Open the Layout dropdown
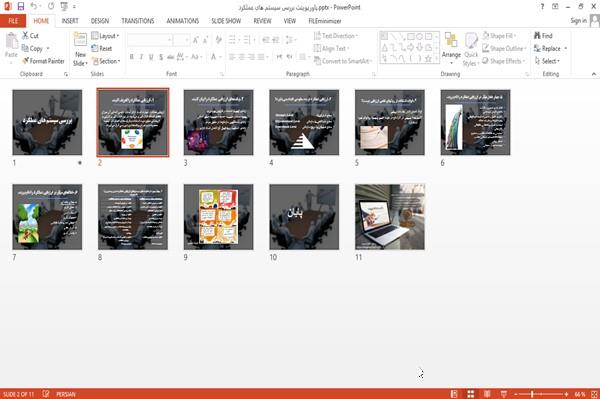This screenshot has width=600, height=399. tap(105, 36)
